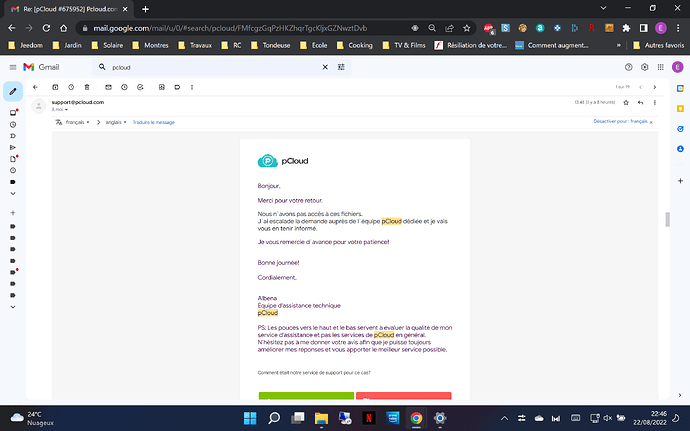The width and height of the screenshot is (690, 431).
Task: Open Google Keep side panel icon
Action: (680, 109)
